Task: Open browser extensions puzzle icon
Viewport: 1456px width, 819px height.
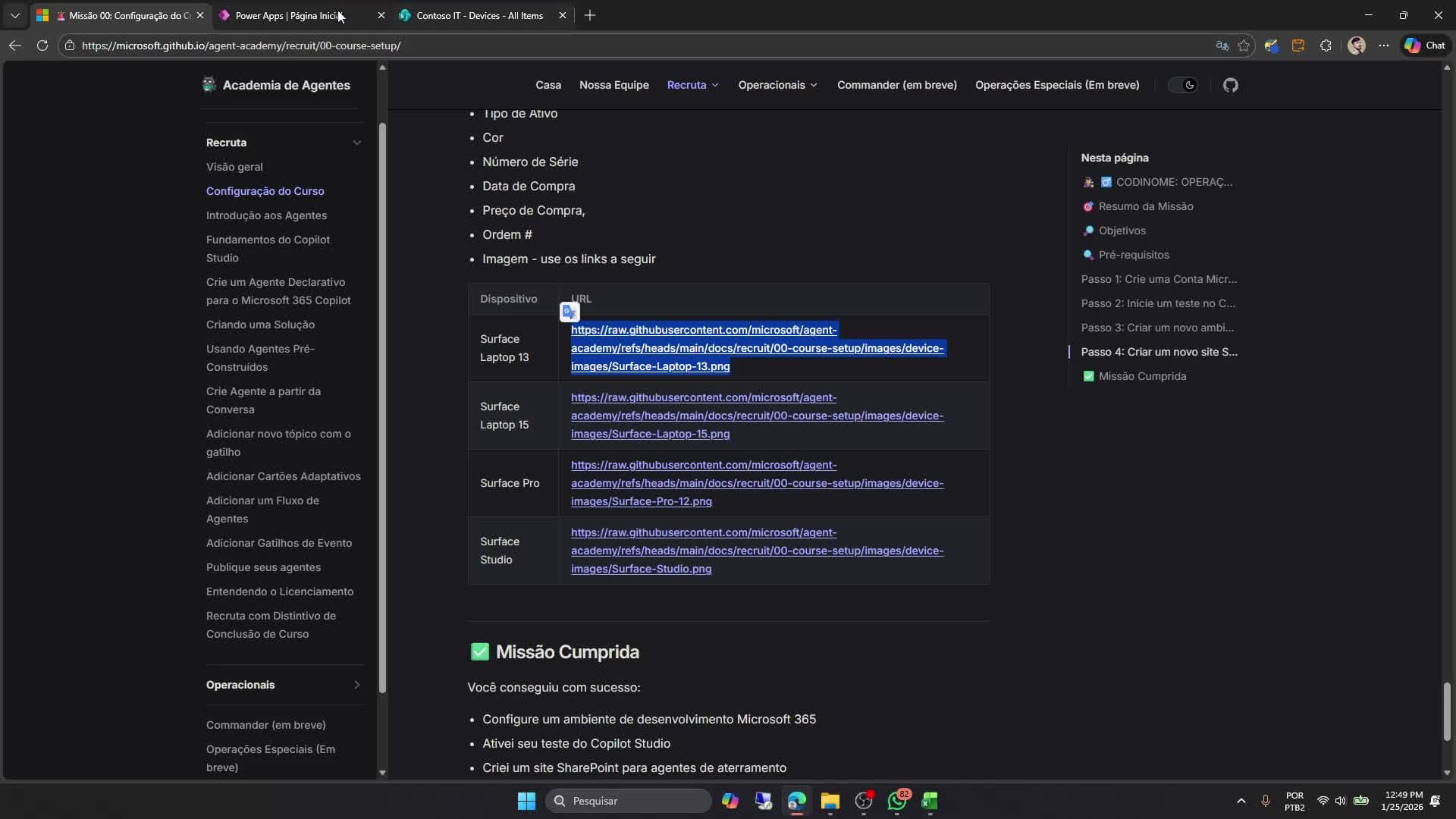Action: click(x=1326, y=45)
